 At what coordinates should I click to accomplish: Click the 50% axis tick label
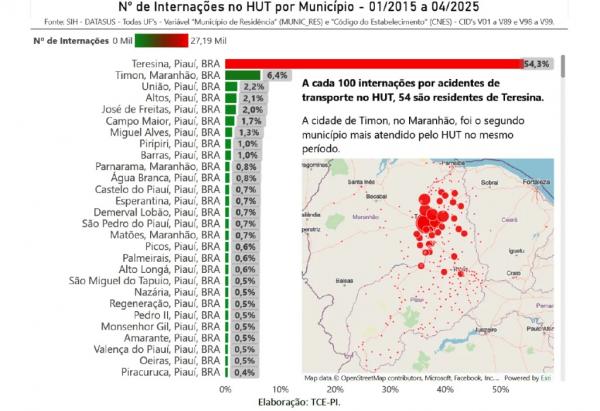click(501, 390)
